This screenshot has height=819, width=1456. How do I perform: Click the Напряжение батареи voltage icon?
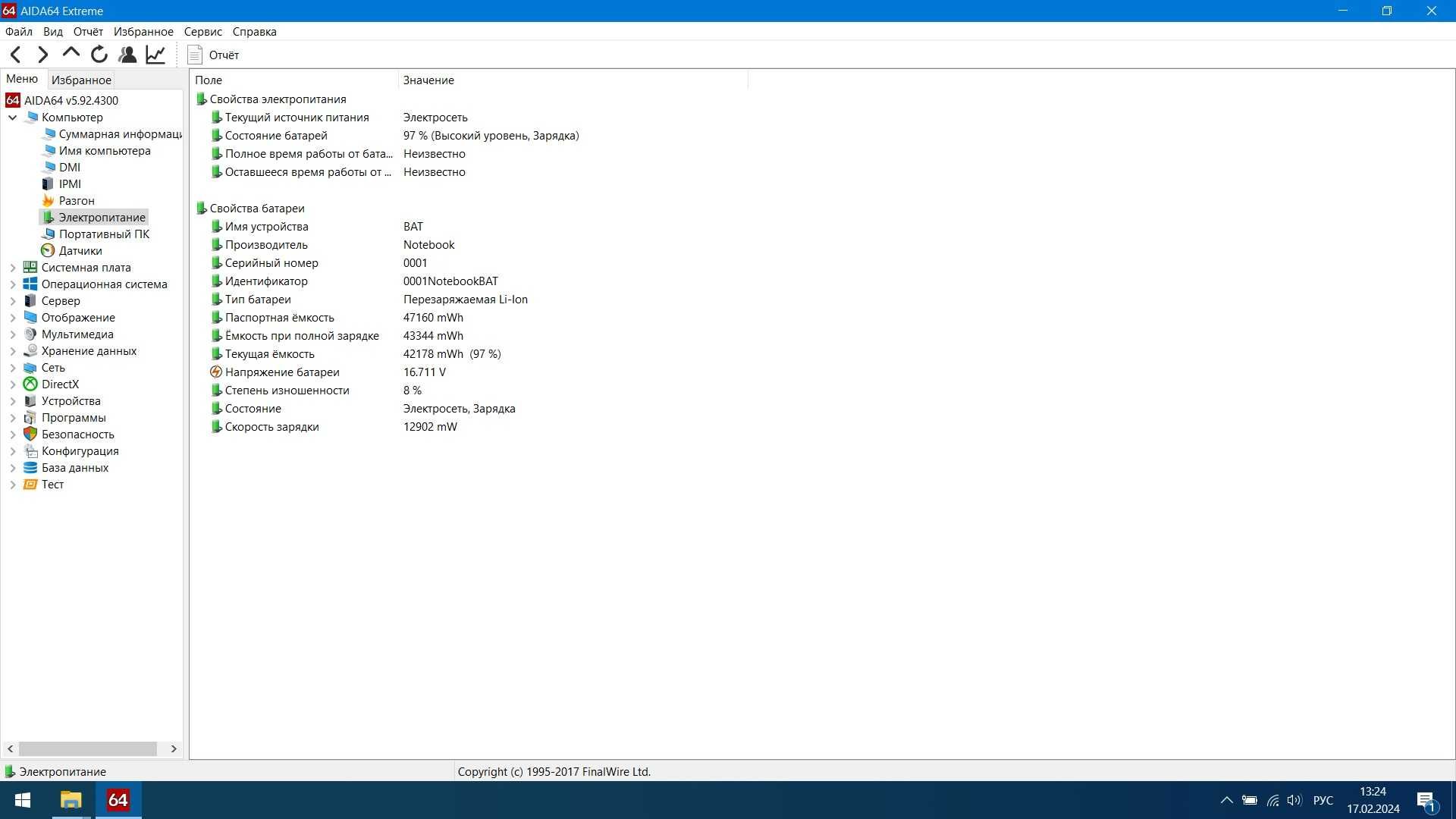(215, 372)
